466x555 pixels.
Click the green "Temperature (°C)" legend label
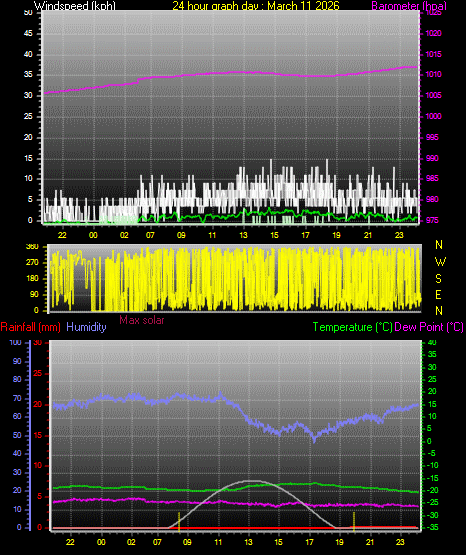(x=352, y=327)
